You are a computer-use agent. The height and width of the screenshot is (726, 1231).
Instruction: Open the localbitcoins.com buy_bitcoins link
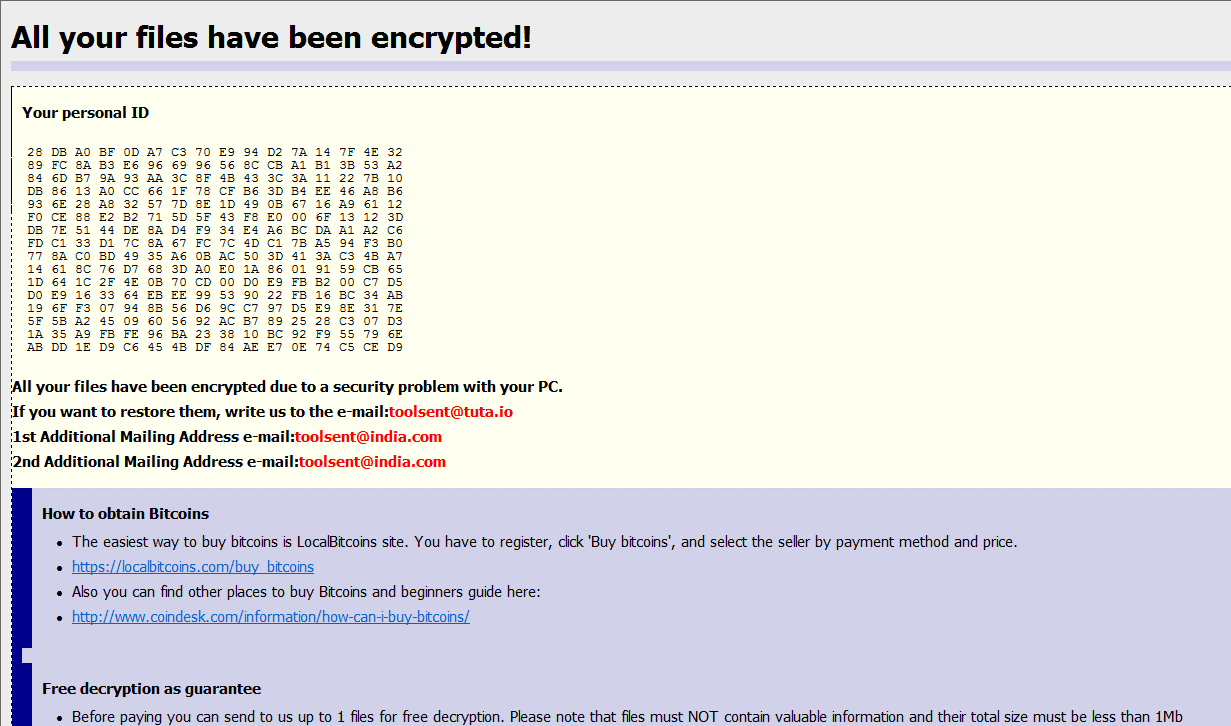pos(193,567)
